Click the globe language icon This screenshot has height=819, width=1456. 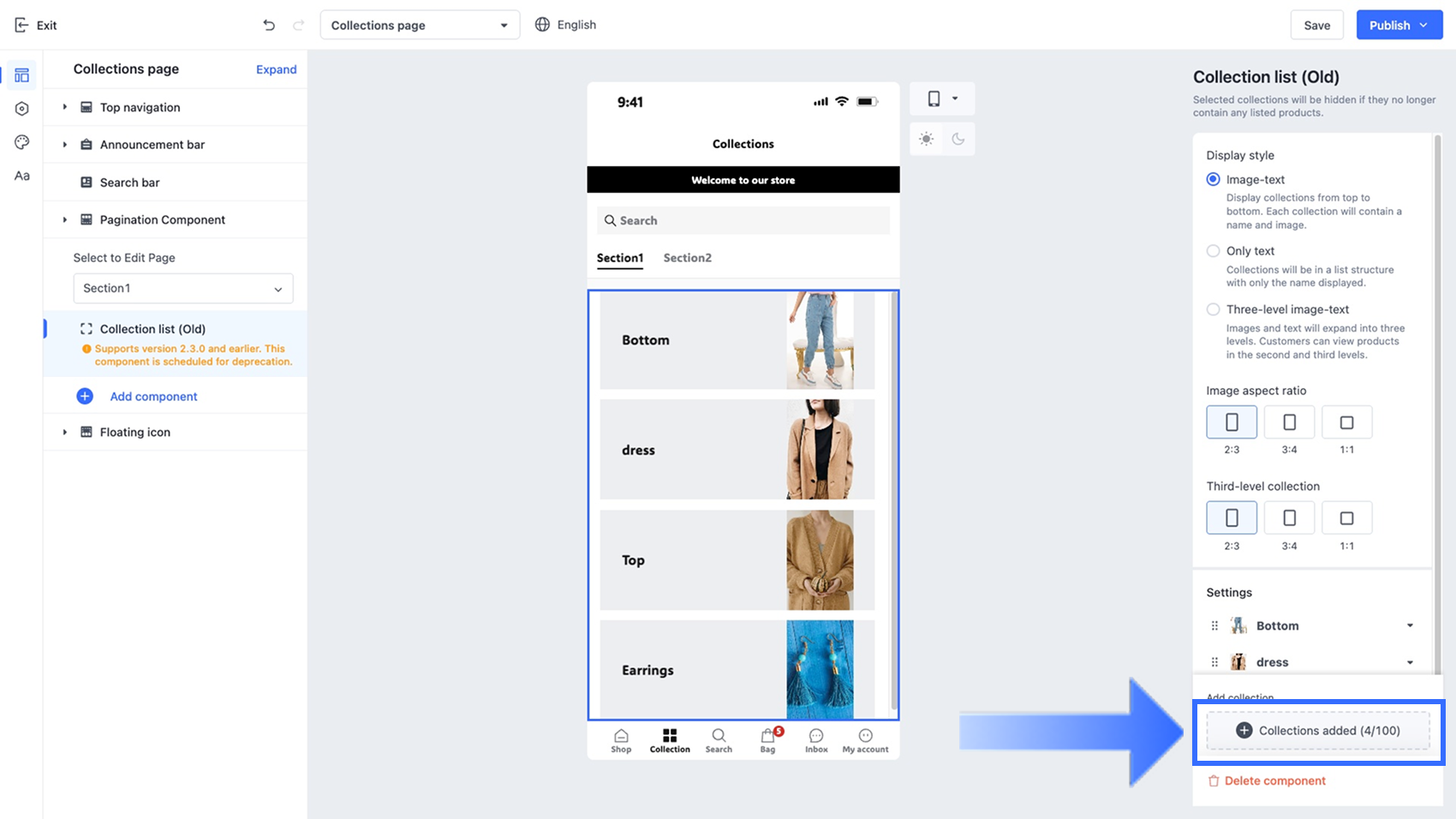(x=542, y=25)
